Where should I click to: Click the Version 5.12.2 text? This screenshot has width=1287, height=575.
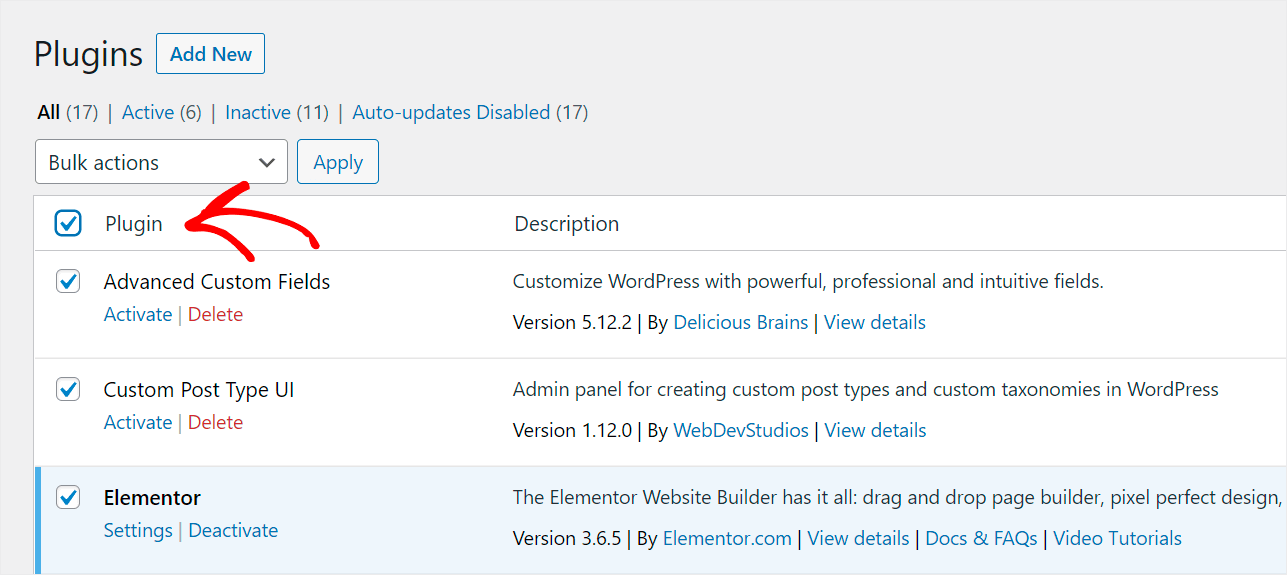(x=572, y=322)
